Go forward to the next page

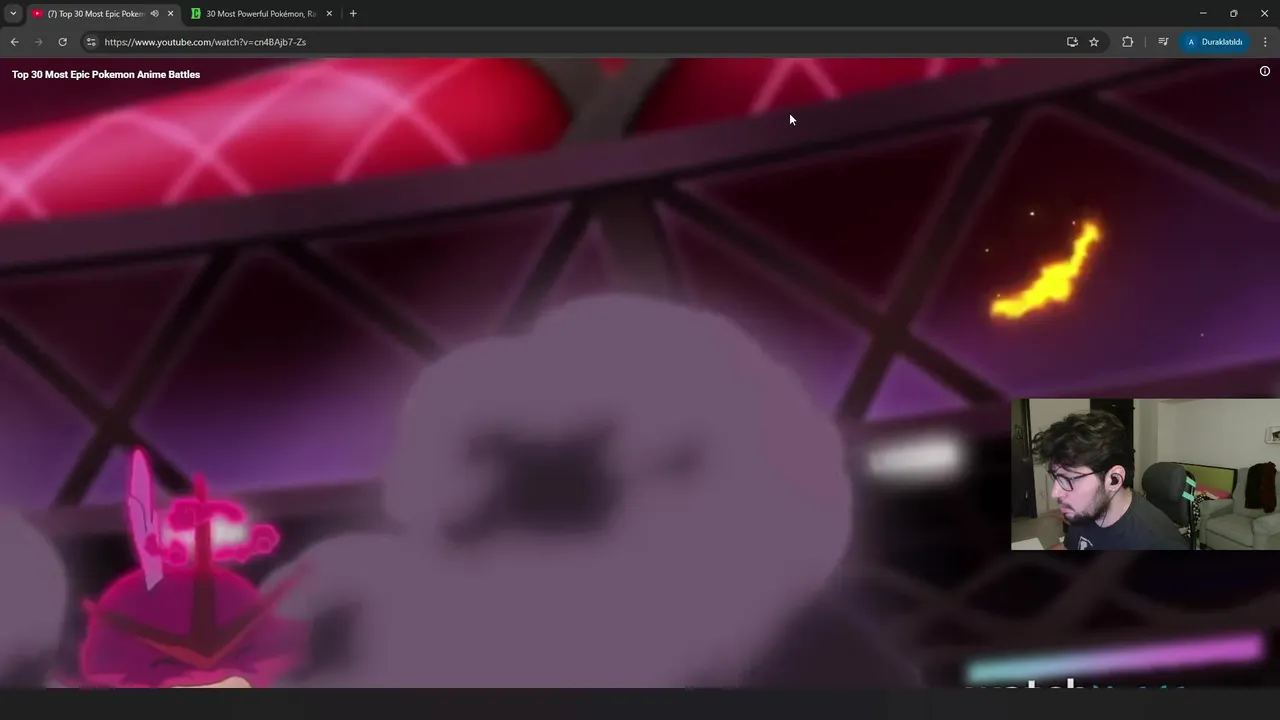(38, 42)
